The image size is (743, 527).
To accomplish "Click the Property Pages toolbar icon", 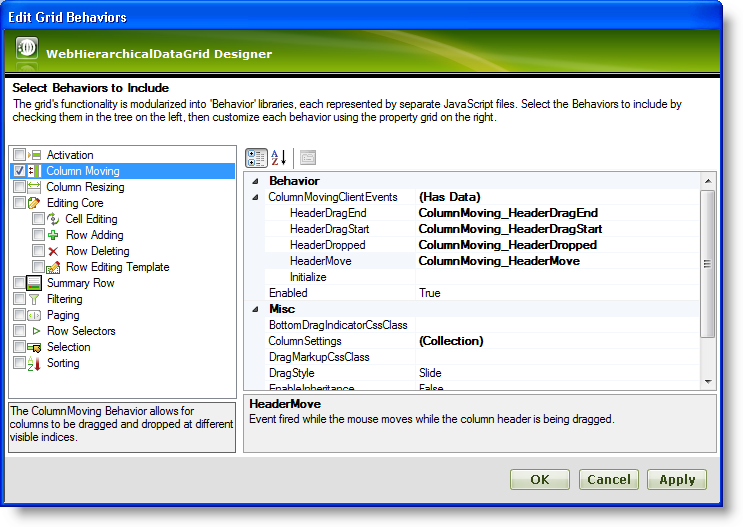I will tap(307, 158).
